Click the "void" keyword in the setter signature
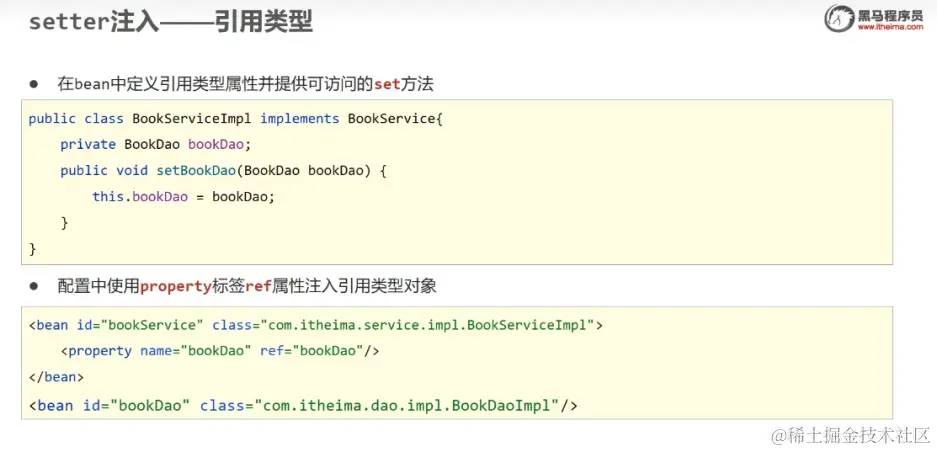The image size is (937, 452). 132,170
